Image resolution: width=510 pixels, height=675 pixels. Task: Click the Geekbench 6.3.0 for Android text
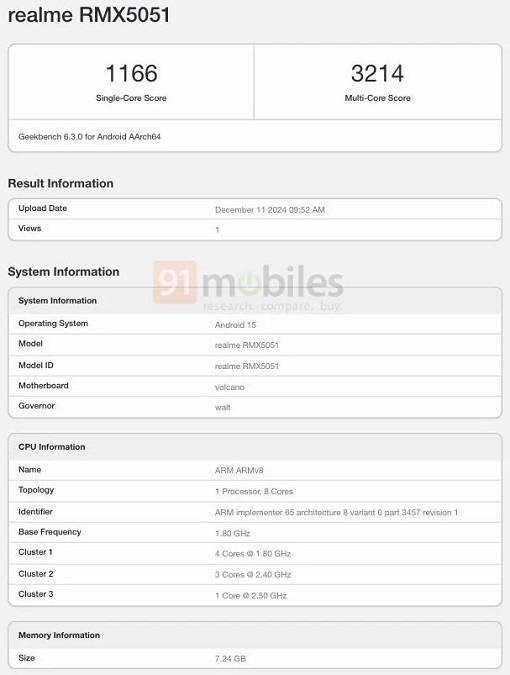tap(90, 136)
